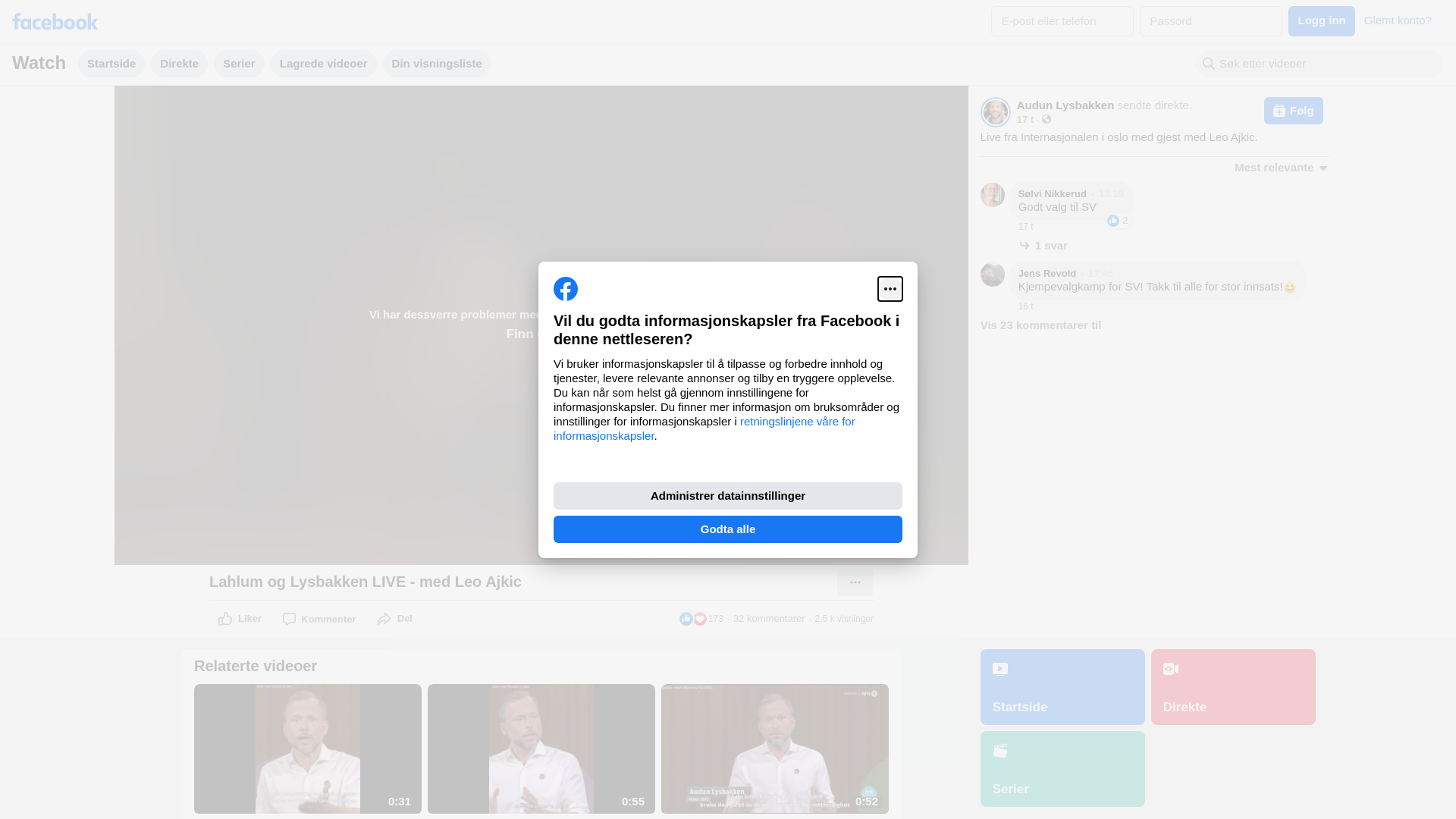Follow Audun Lysbakken with Følg button
The width and height of the screenshot is (1456, 819).
pos(1294,111)
